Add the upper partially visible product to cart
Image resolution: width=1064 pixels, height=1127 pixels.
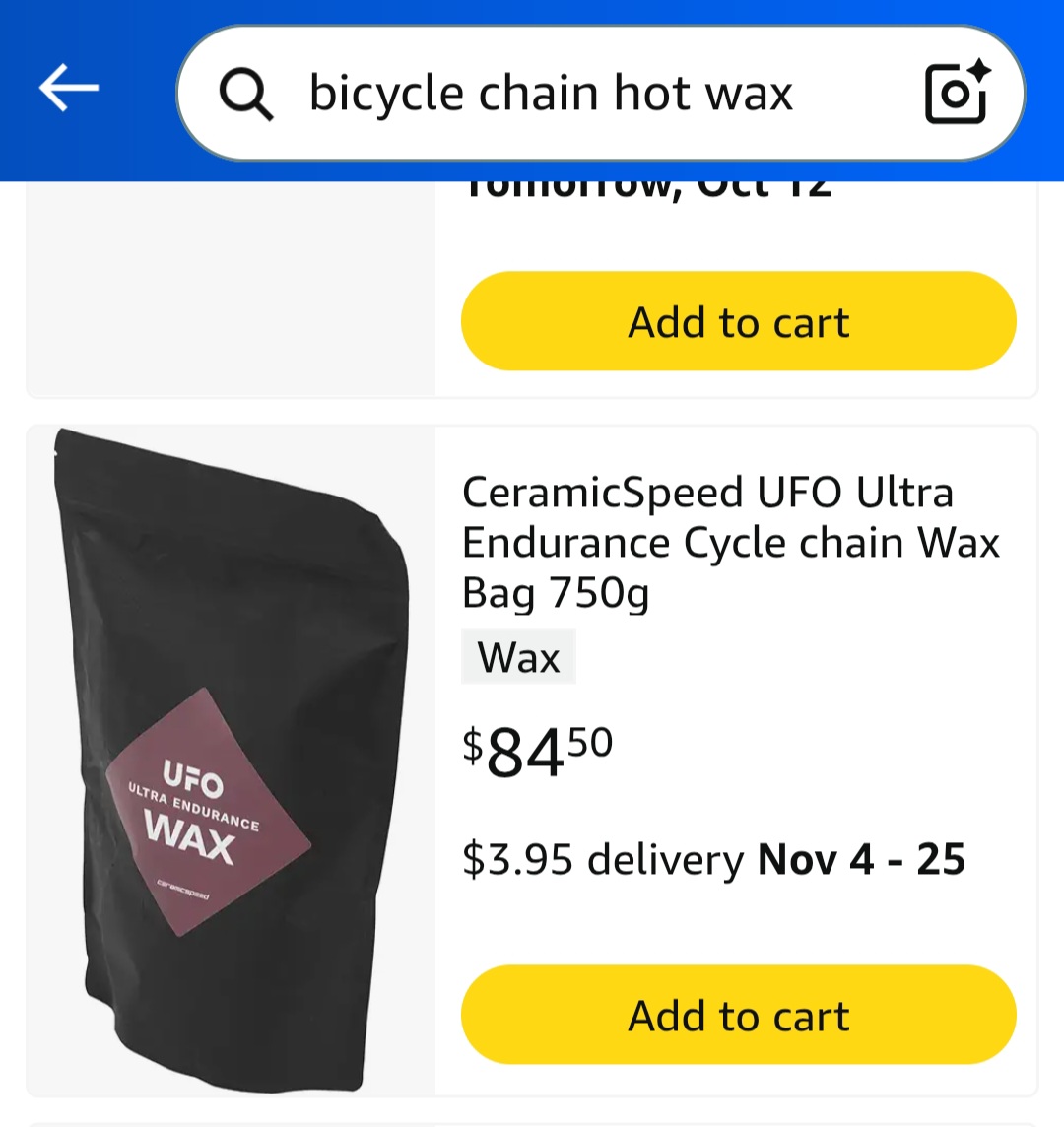(738, 320)
